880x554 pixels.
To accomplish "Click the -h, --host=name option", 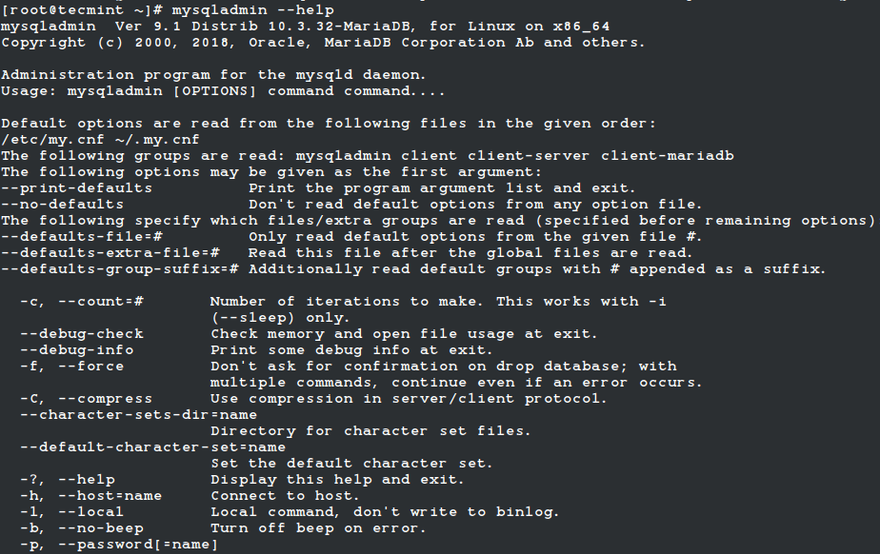I will pos(91,495).
